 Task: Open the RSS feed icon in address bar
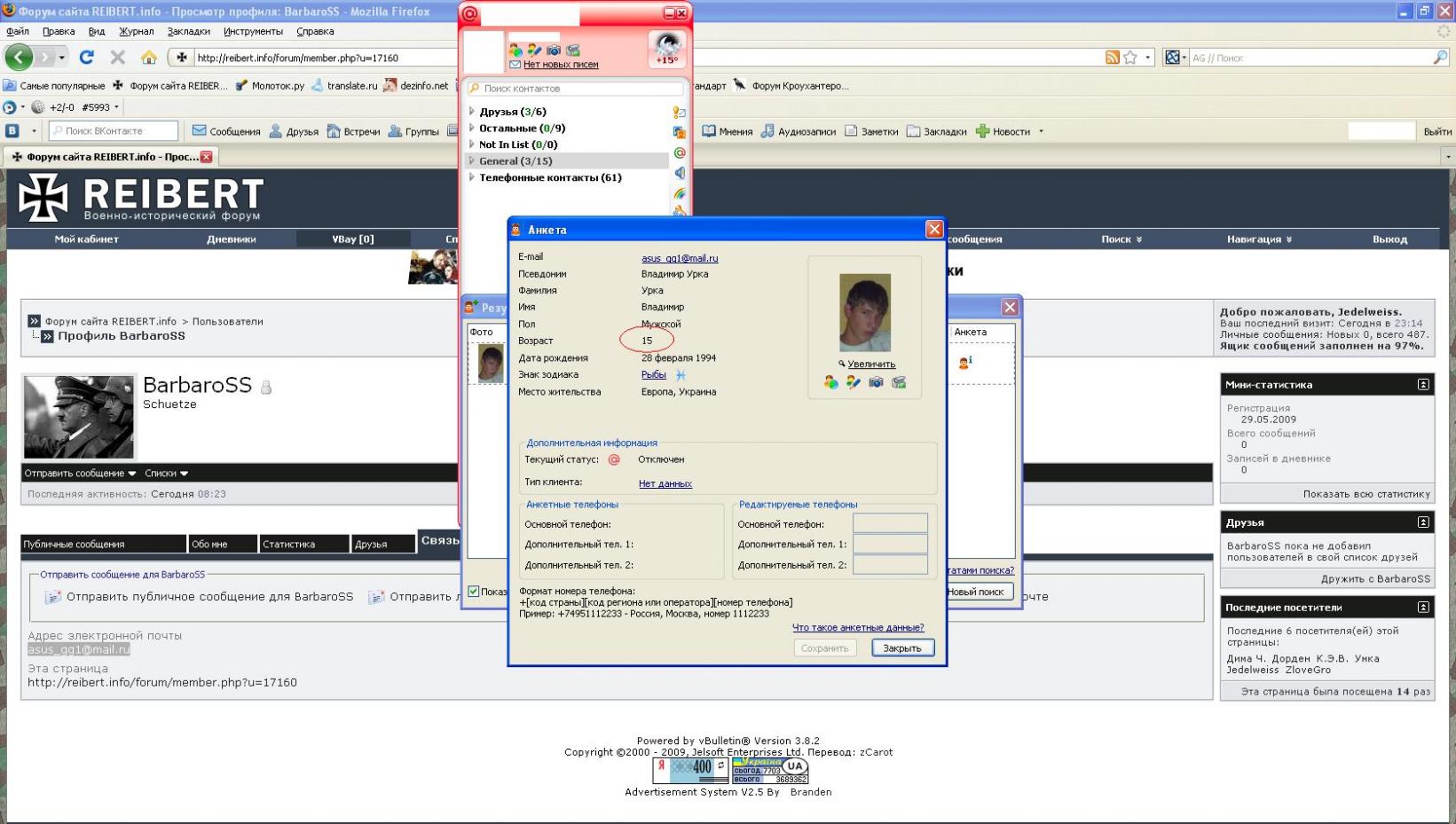(1112, 58)
